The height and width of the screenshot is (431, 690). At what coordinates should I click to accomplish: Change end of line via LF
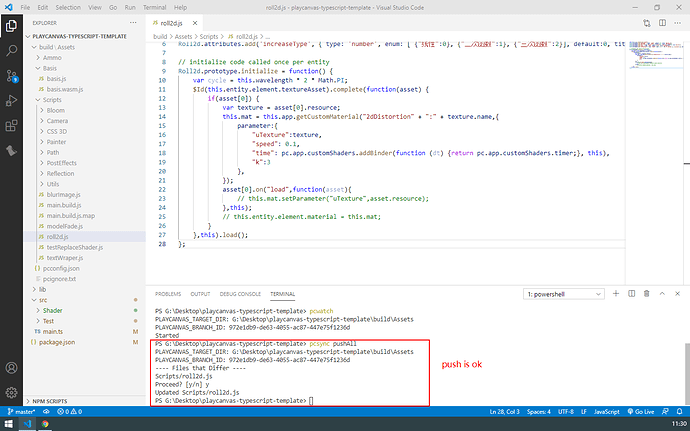tap(584, 412)
